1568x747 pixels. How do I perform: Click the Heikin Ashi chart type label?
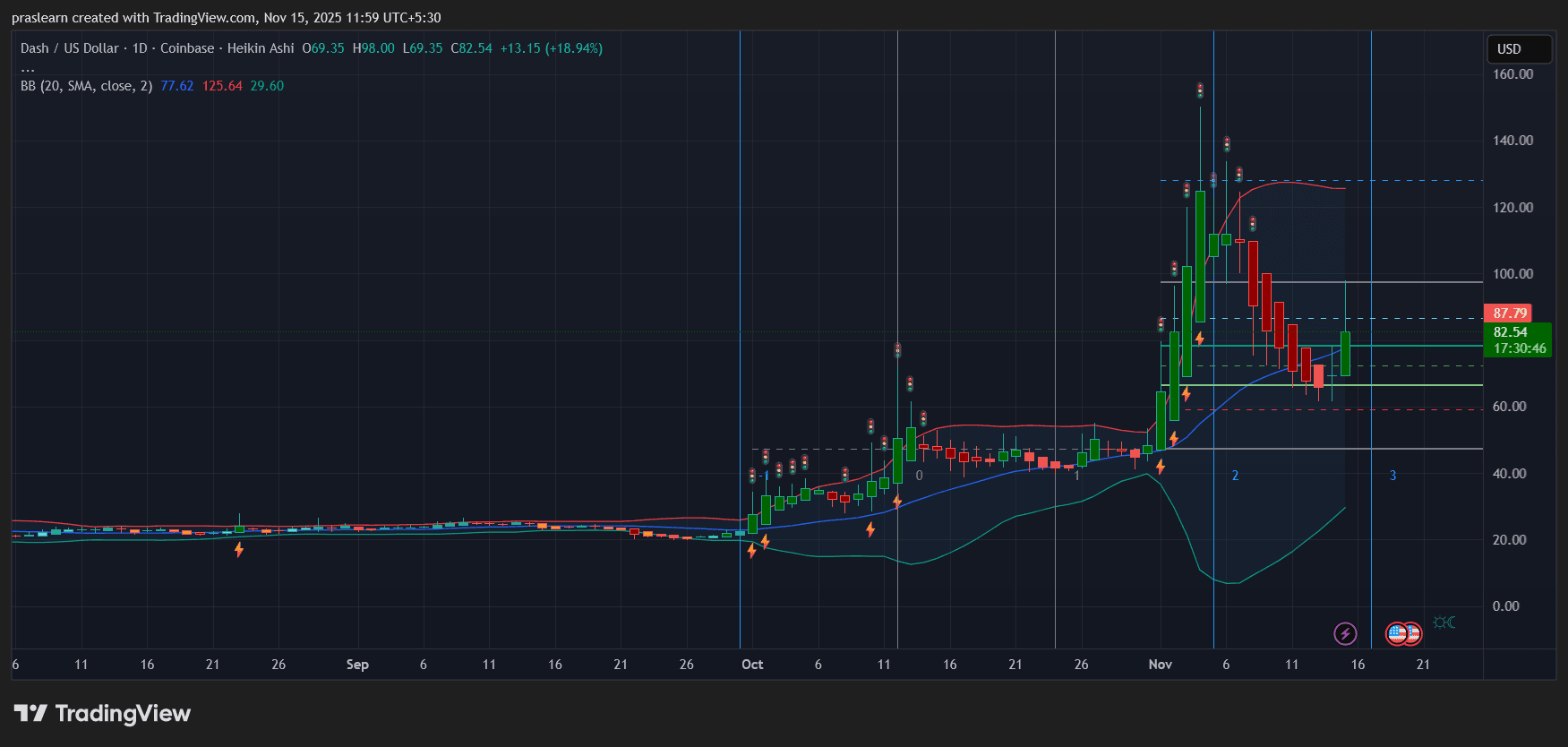point(261,48)
